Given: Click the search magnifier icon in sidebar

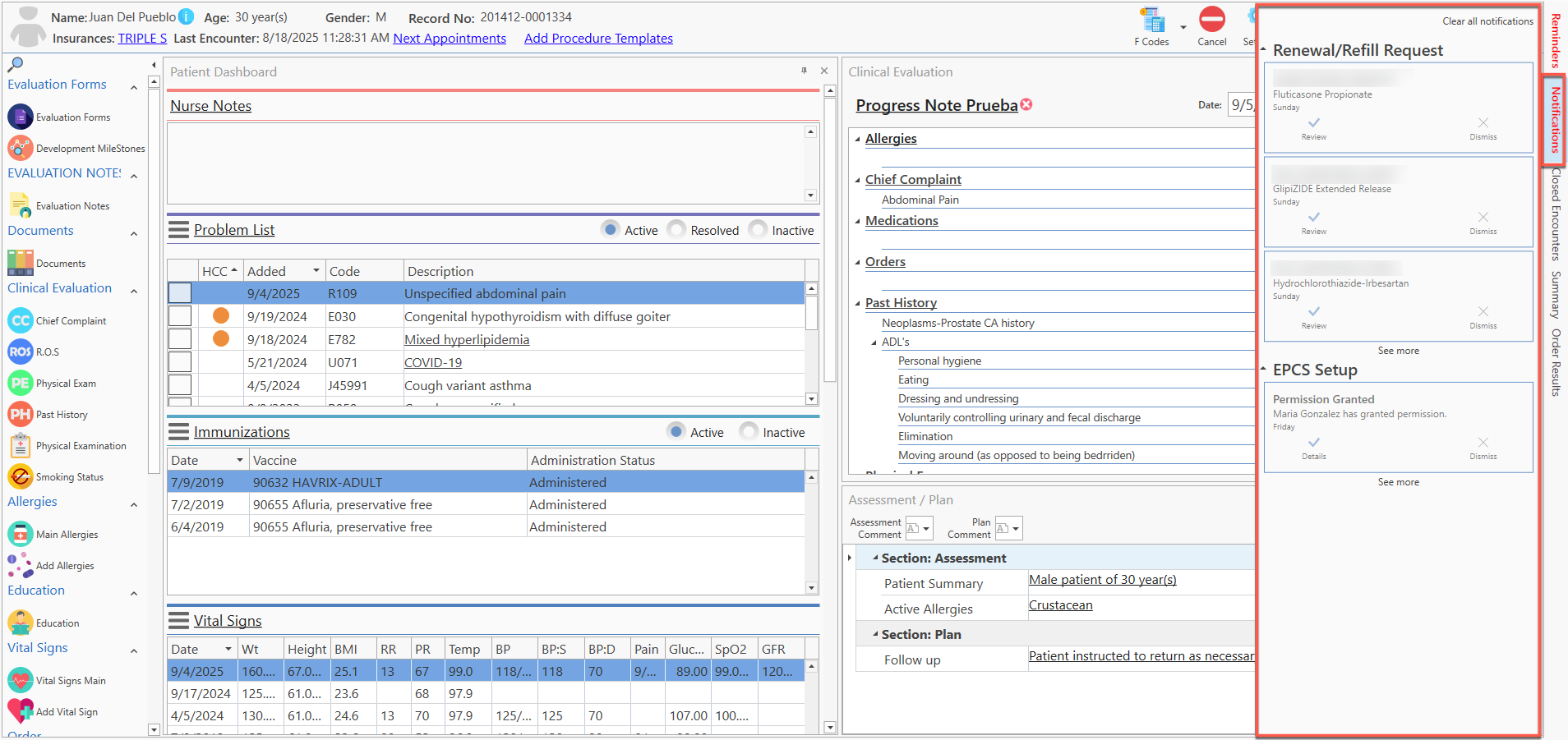Looking at the screenshot, I should click(15, 64).
